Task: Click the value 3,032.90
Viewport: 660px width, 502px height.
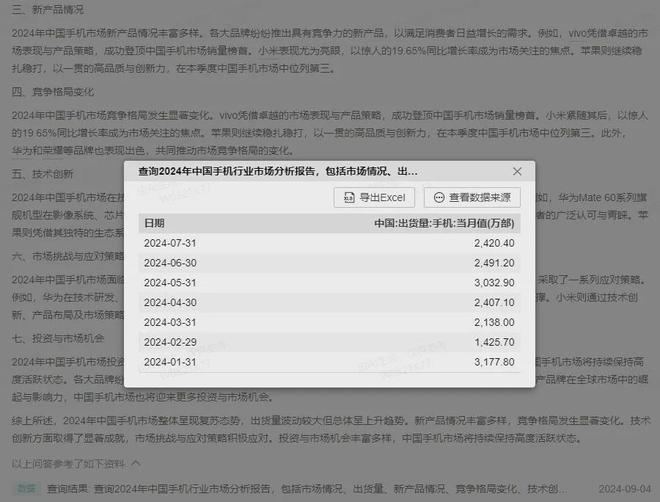Action: point(494,283)
